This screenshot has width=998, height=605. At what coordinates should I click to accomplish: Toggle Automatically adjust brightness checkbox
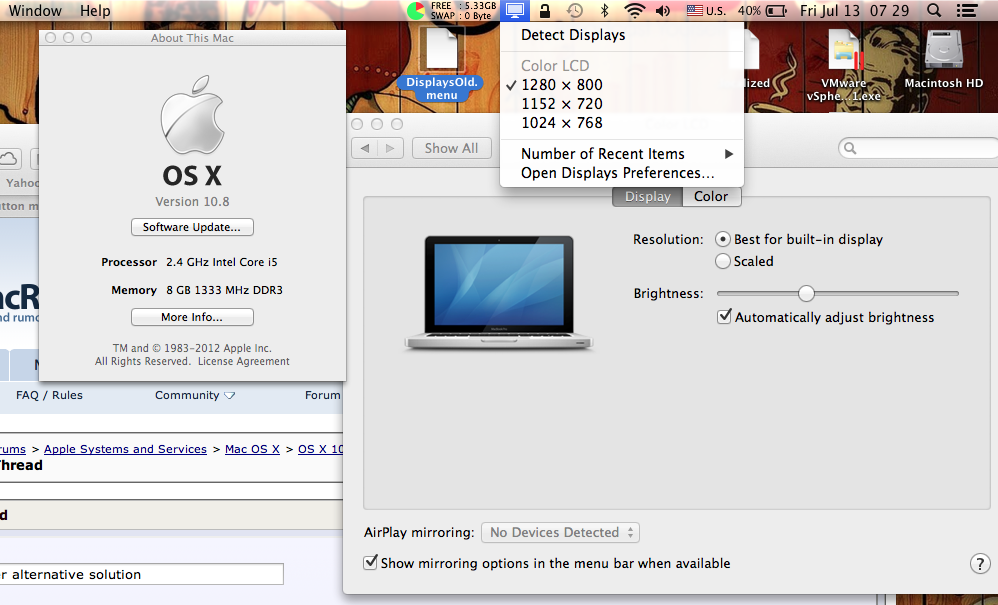724,316
